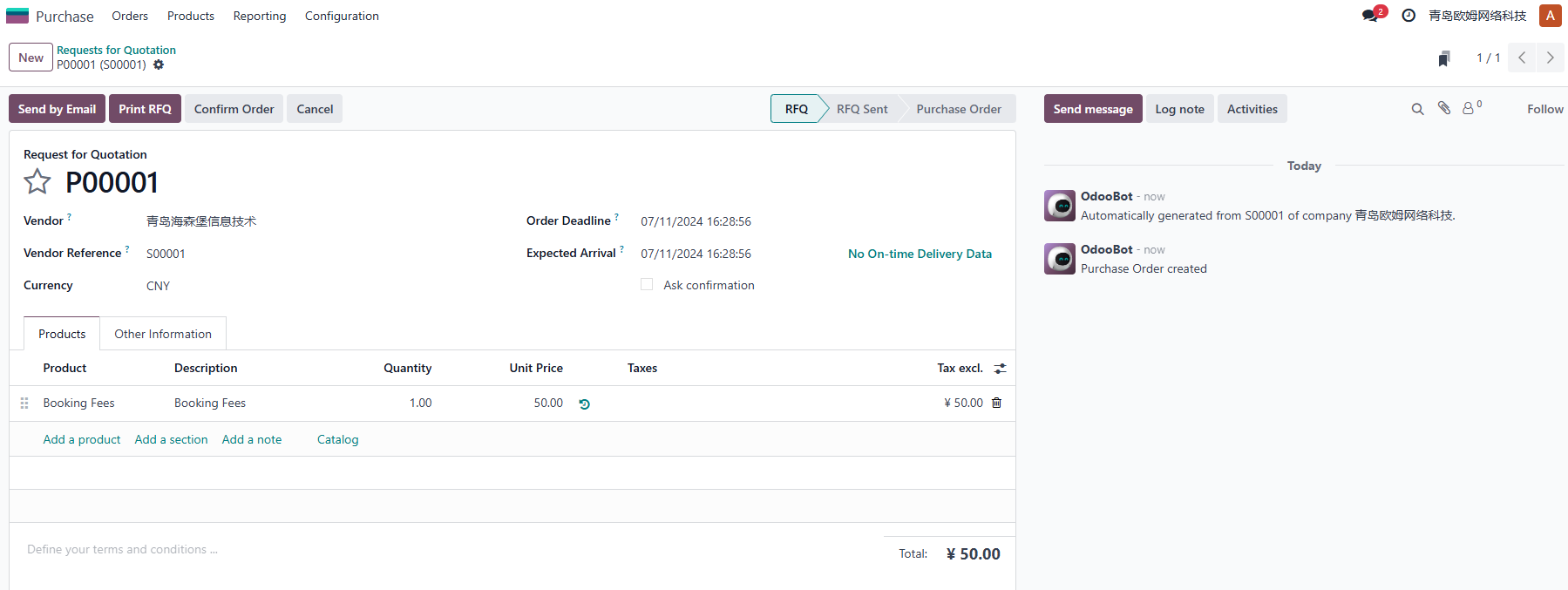The height and width of the screenshot is (590, 1568).
Task: Open the Orders menu
Action: pyautogui.click(x=130, y=16)
